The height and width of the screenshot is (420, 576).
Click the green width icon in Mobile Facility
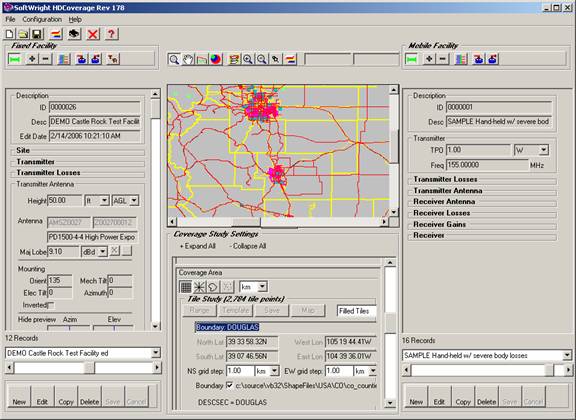pyautogui.click(x=411, y=59)
